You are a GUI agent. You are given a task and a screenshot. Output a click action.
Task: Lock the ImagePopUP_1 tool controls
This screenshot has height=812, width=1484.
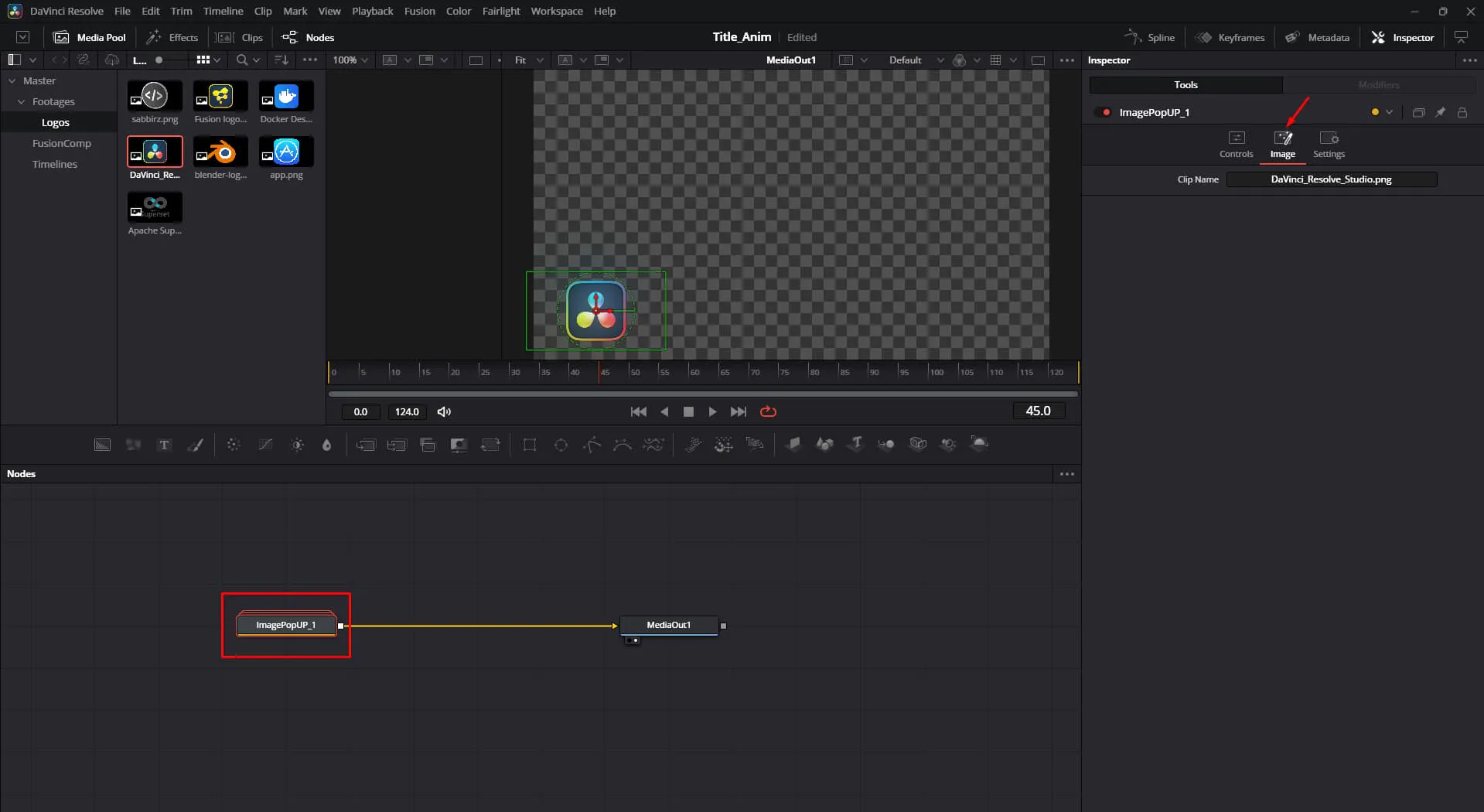point(1462,112)
